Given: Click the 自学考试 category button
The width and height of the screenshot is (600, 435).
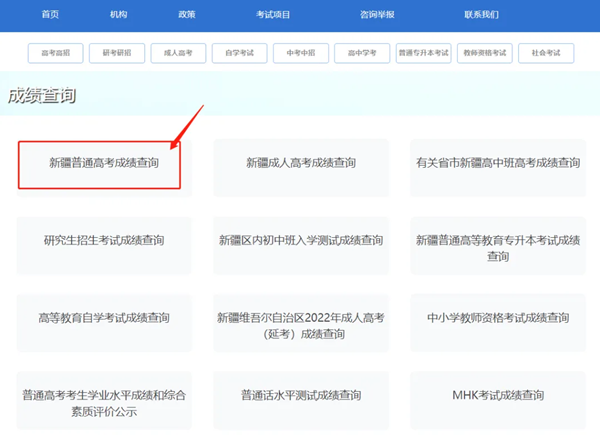Looking at the screenshot, I should (240, 52).
